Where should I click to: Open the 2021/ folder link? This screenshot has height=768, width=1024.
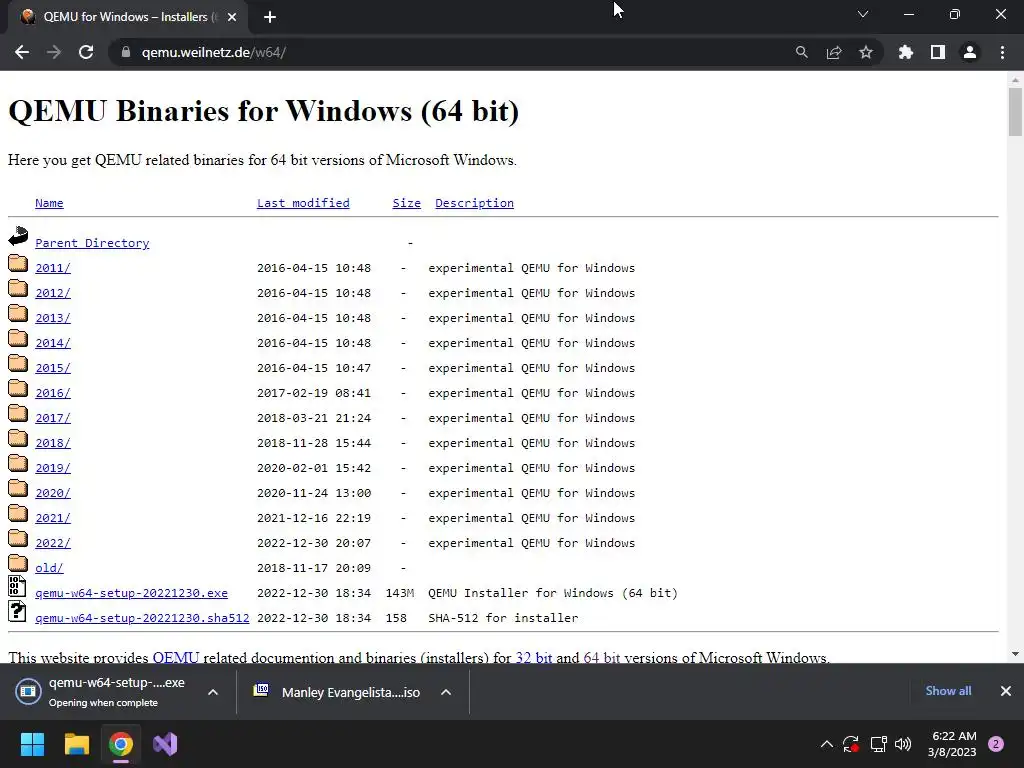53,518
